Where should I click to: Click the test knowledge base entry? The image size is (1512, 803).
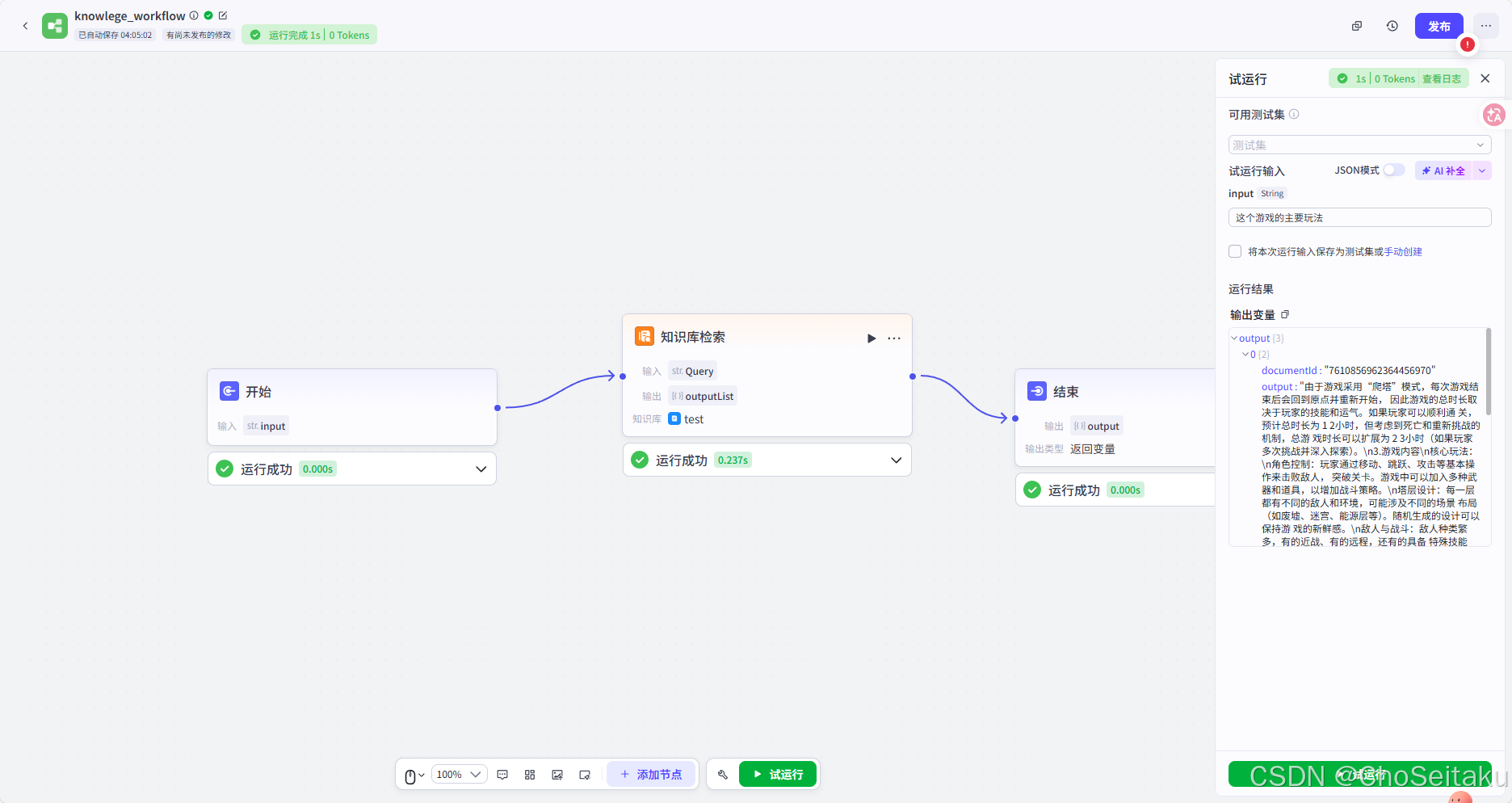pos(686,418)
